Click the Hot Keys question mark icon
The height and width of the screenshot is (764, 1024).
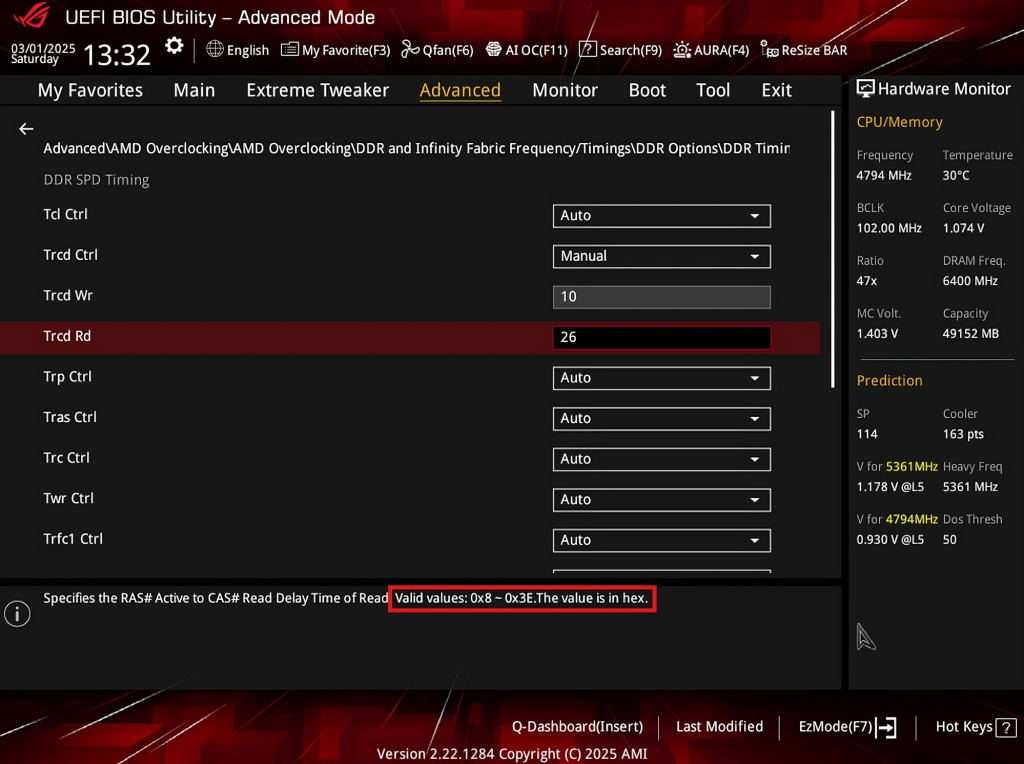tap(1006, 727)
